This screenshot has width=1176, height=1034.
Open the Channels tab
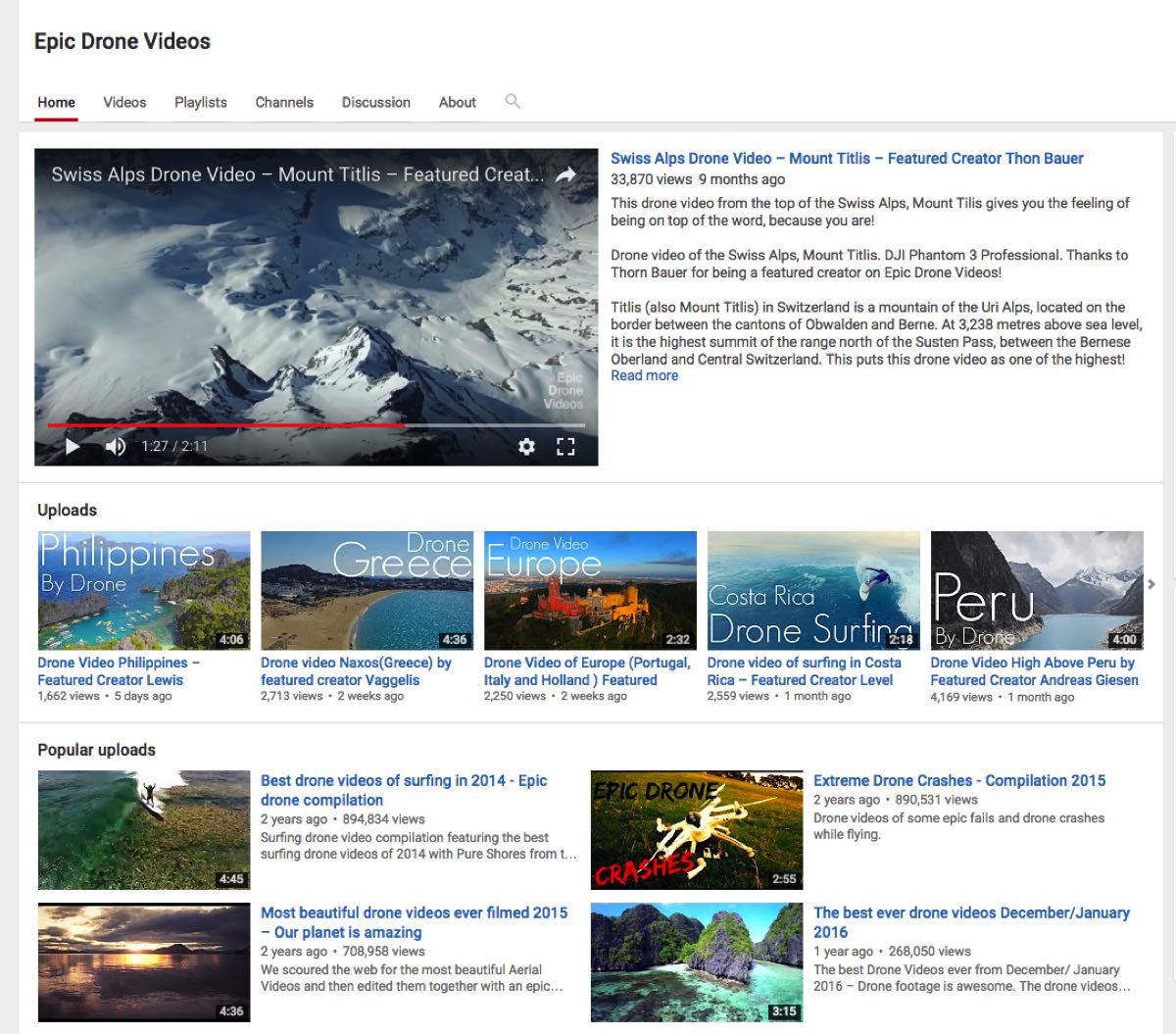[x=284, y=102]
